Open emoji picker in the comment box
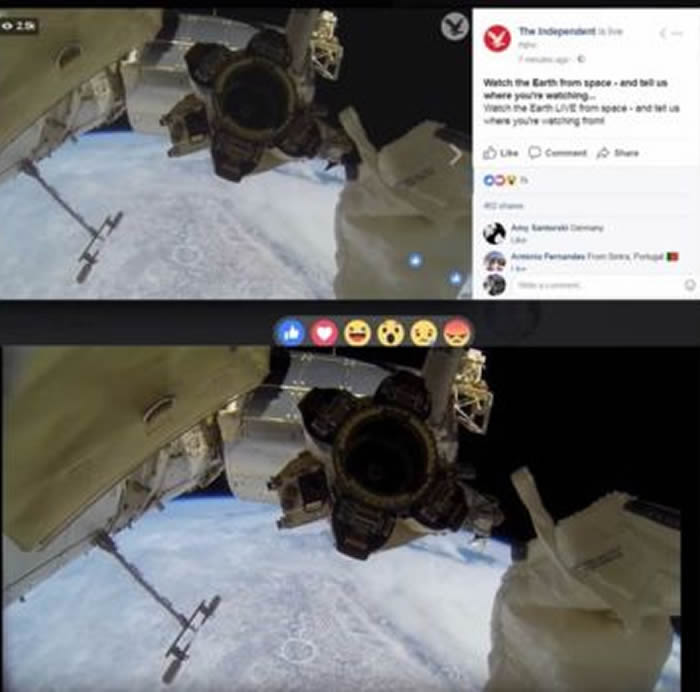This screenshot has height=692, width=700. tap(689, 285)
